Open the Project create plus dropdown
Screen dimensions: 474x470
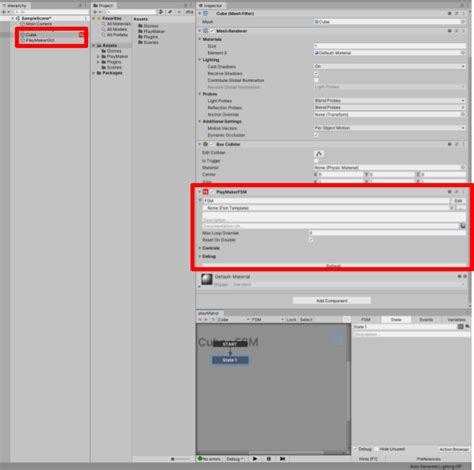tap(97, 12)
